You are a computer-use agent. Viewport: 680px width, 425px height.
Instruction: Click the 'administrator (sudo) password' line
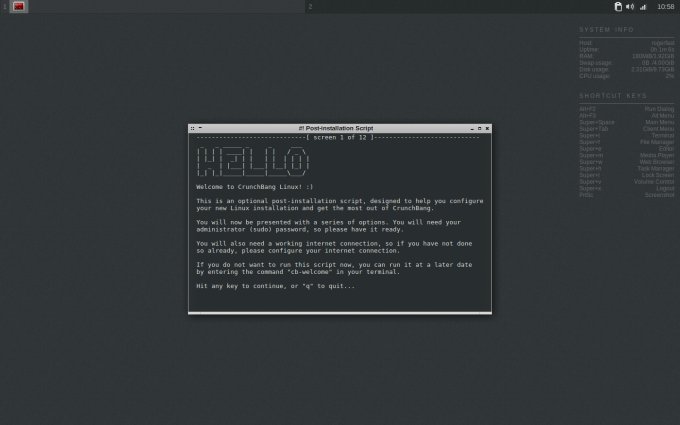pos(300,229)
